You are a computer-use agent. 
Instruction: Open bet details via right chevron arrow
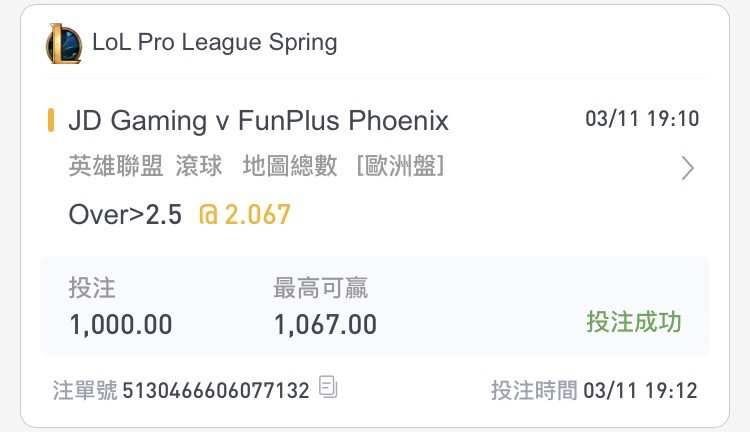(x=687, y=168)
